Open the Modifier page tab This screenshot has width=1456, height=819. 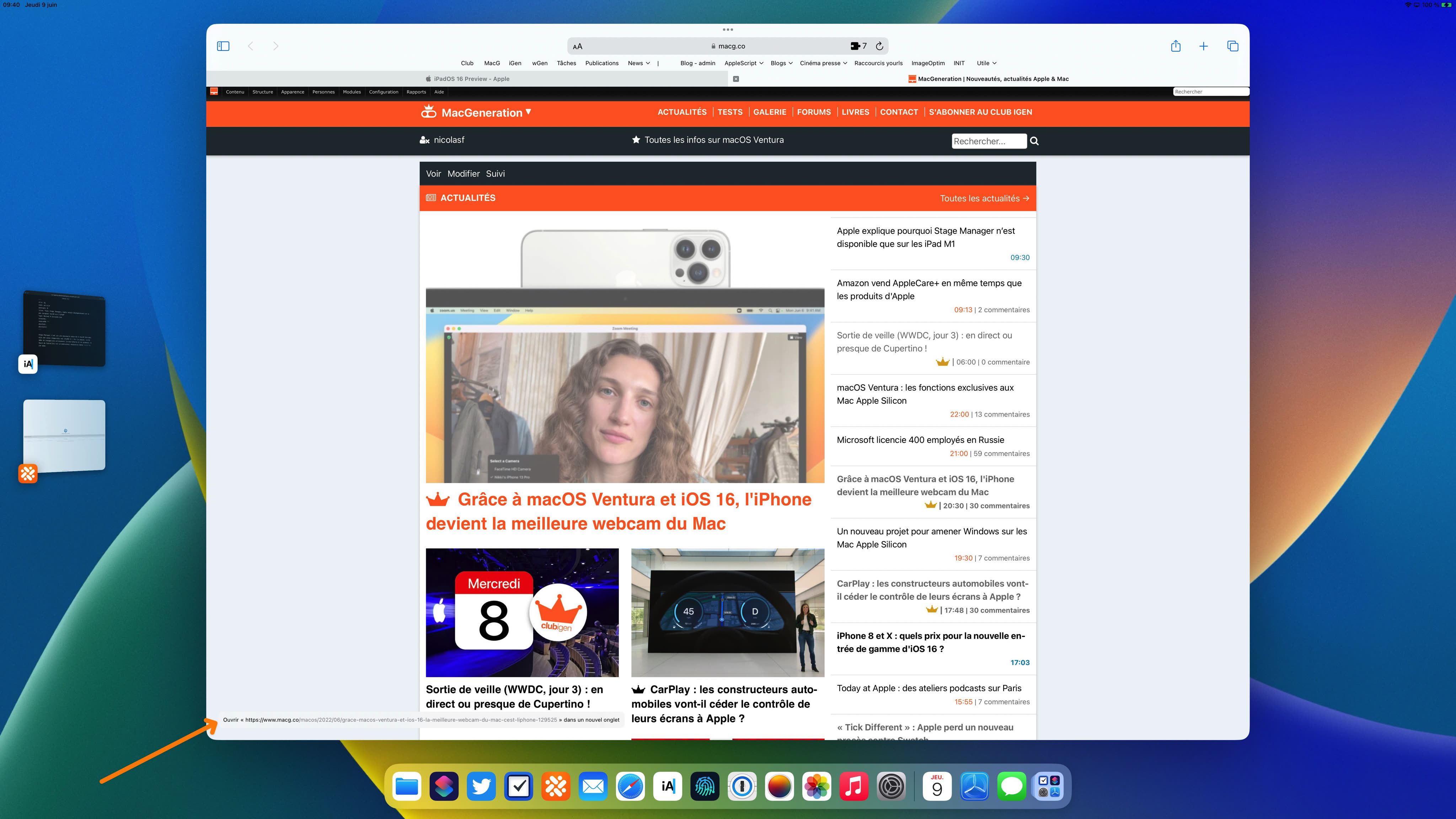(x=464, y=173)
